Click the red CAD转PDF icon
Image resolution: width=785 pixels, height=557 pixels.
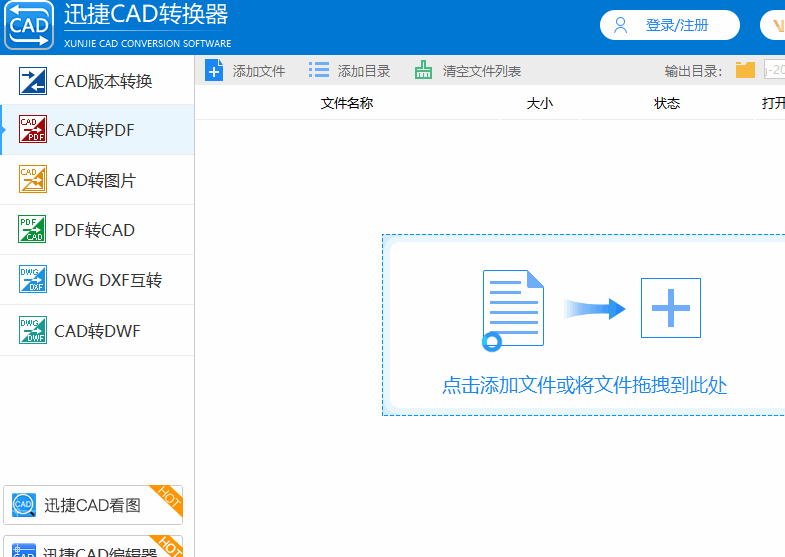click(x=33, y=129)
